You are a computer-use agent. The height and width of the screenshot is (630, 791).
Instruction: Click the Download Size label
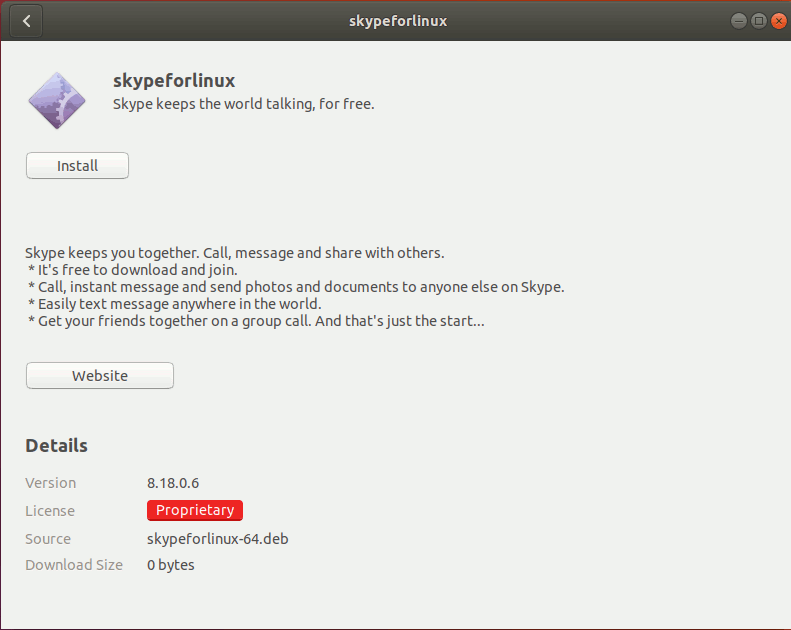74,565
